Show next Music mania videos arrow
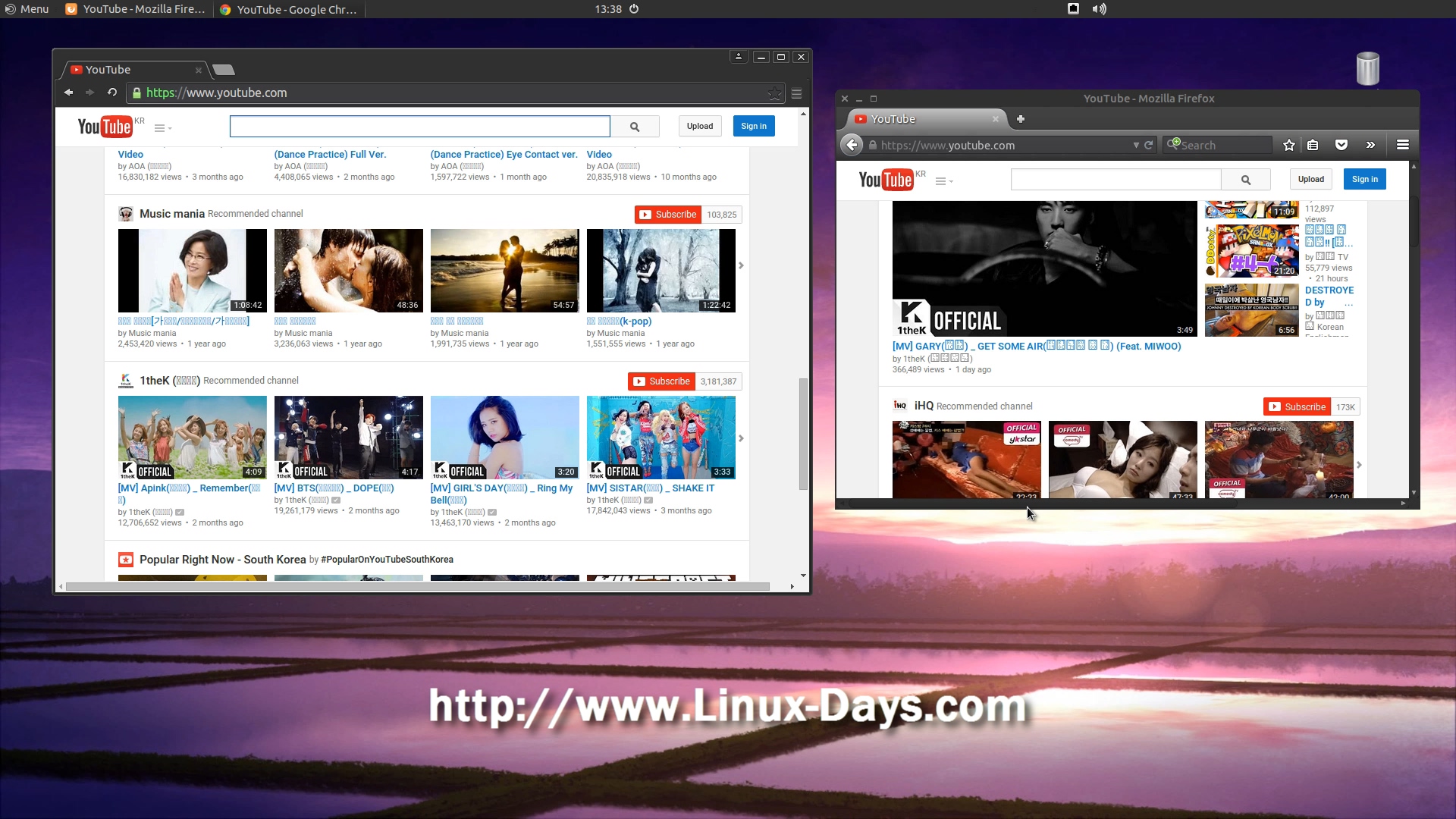This screenshot has height=819, width=1456. click(x=741, y=265)
